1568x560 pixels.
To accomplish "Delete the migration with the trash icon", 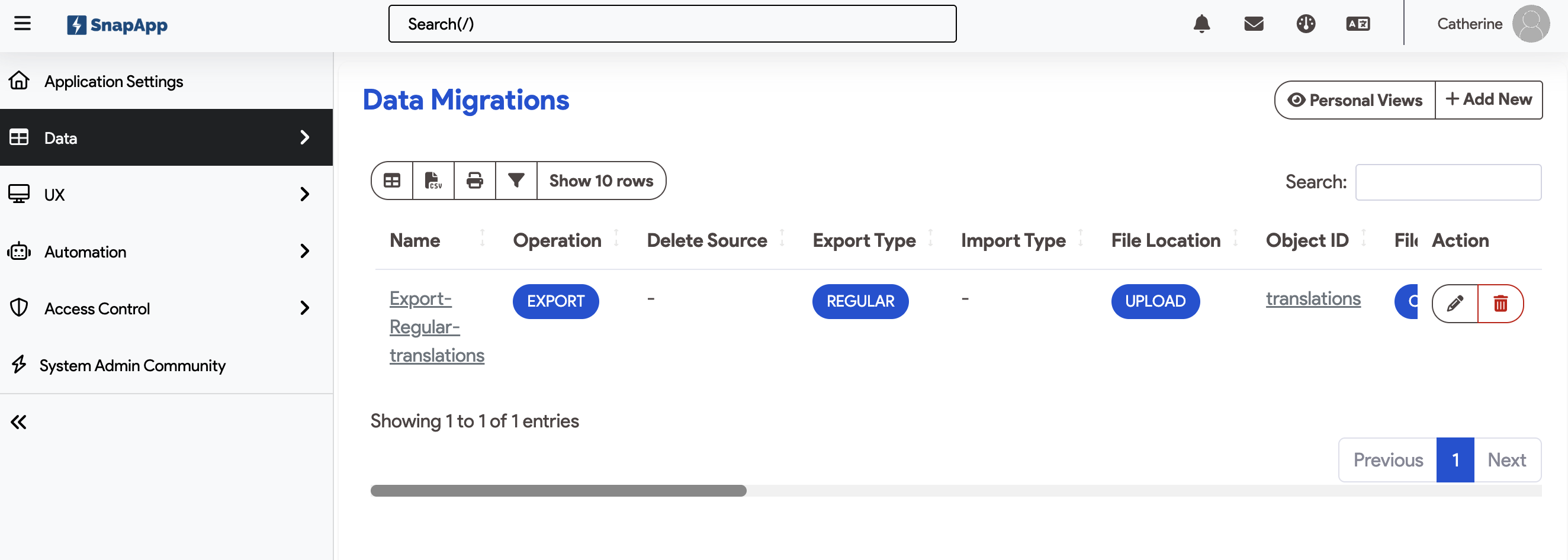I will (x=1501, y=302).
